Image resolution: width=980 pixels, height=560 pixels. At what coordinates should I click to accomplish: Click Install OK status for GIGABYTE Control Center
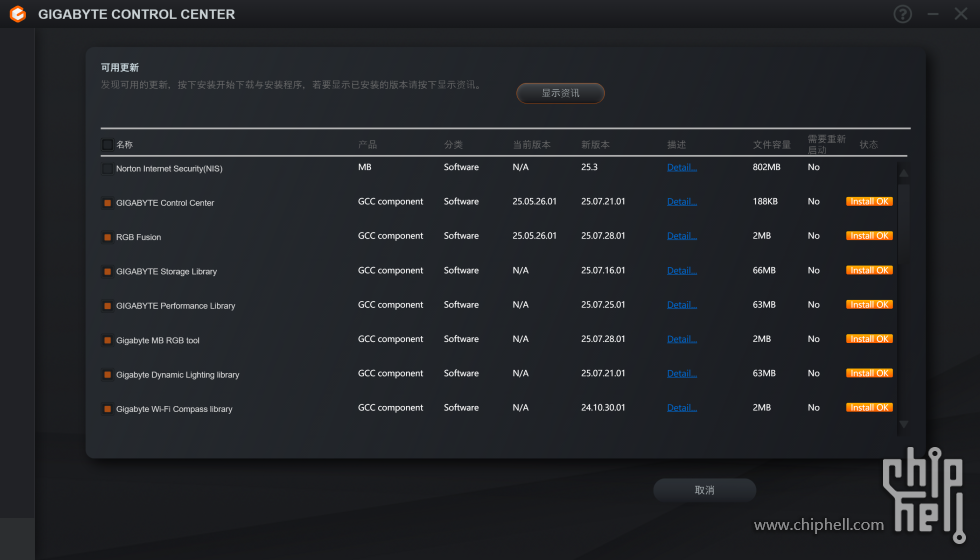[869, 201]
